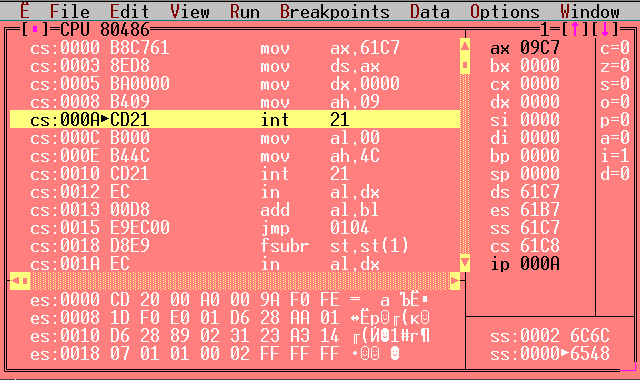This screenshot has width=640, height=380.
Task: Toggle the carry flag c=0
Action: pyautogui.click(x=615, y=48)
